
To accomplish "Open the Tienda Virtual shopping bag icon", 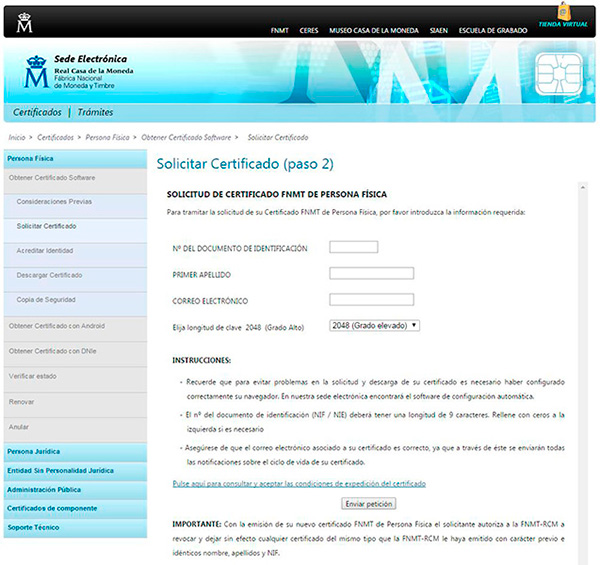I will [x=563, y=11].
